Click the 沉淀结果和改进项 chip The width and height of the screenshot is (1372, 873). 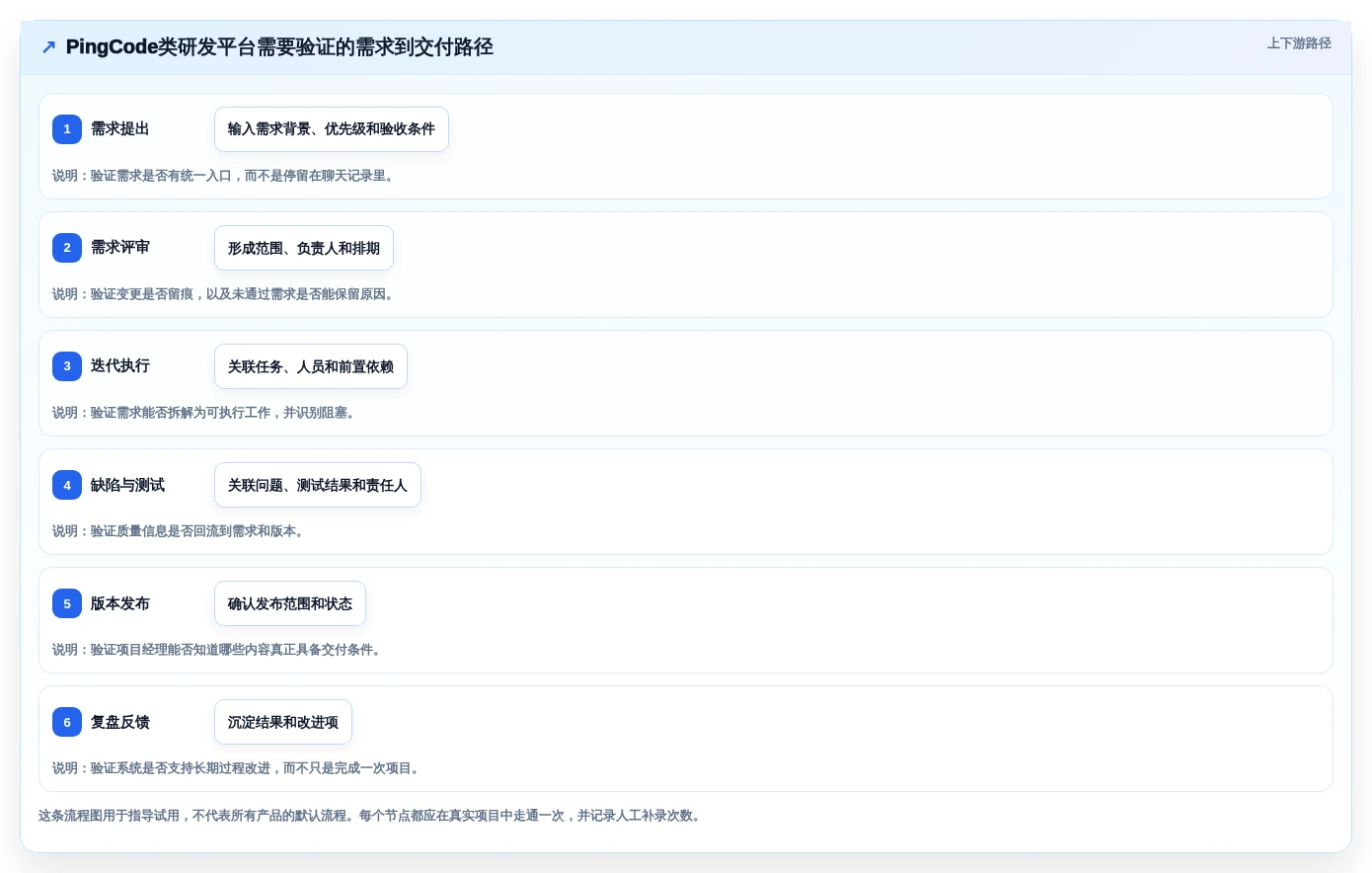(283, 722)
